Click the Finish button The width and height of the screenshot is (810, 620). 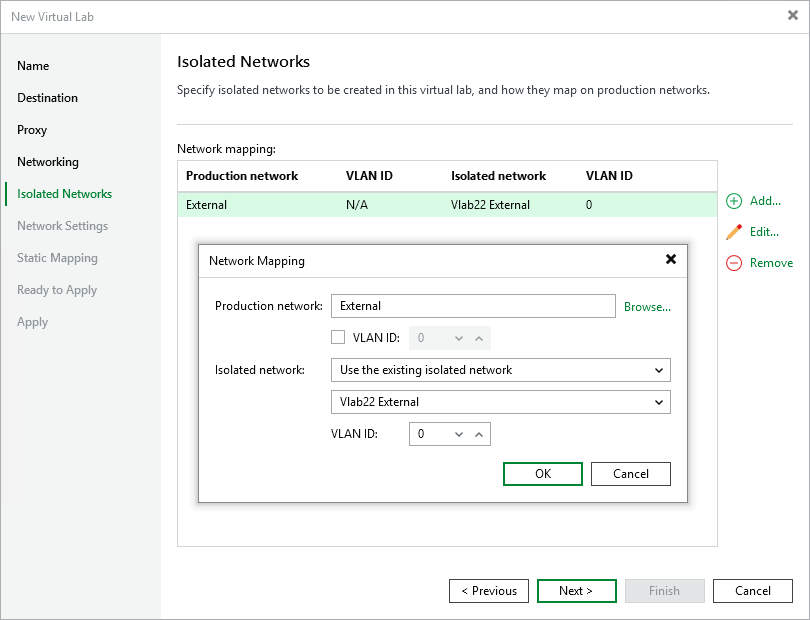point(664,591)
